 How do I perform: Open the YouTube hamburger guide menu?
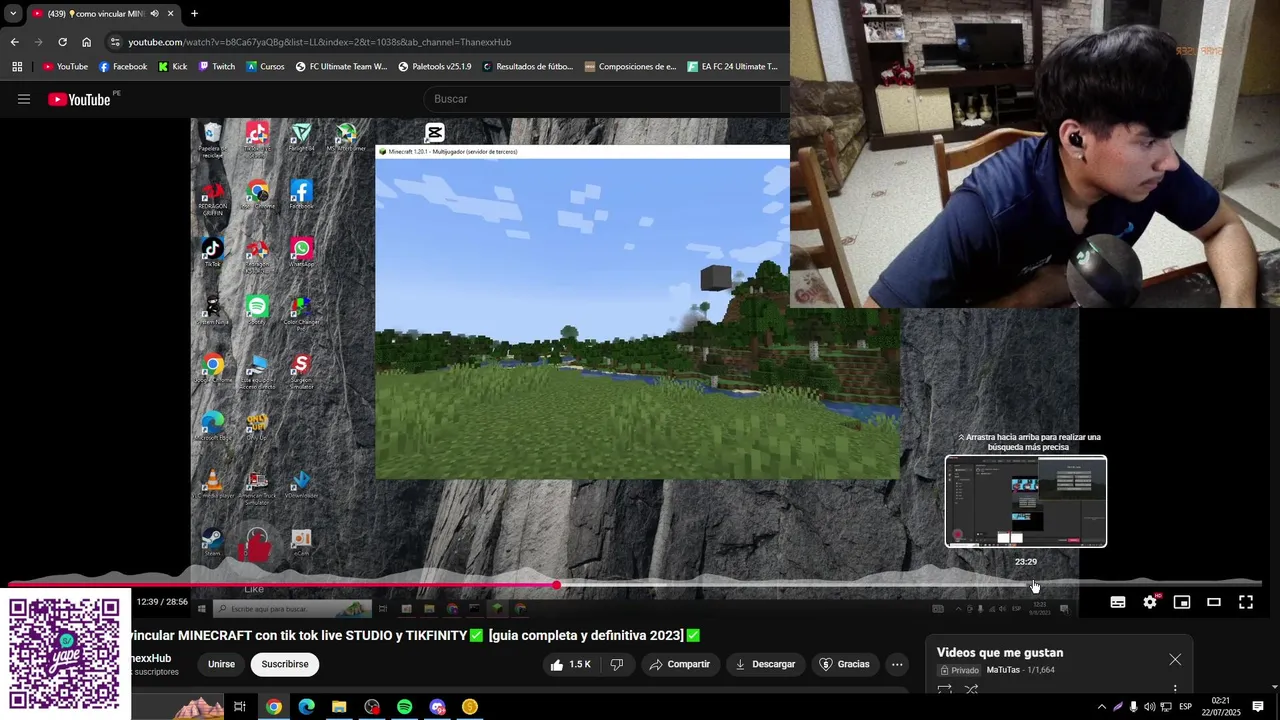pos(24,99)
